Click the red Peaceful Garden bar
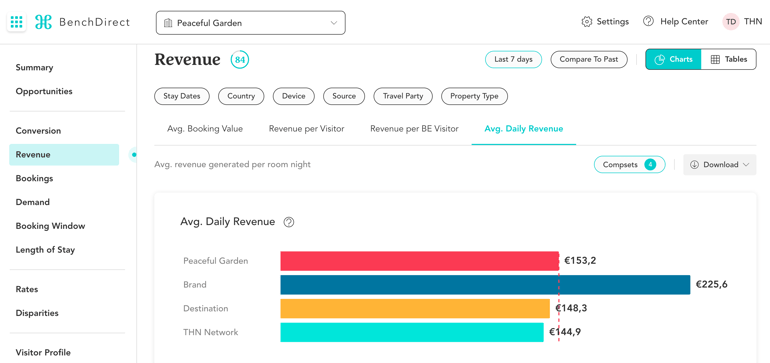This screenshot has width=770, height=363. (419, 261)
